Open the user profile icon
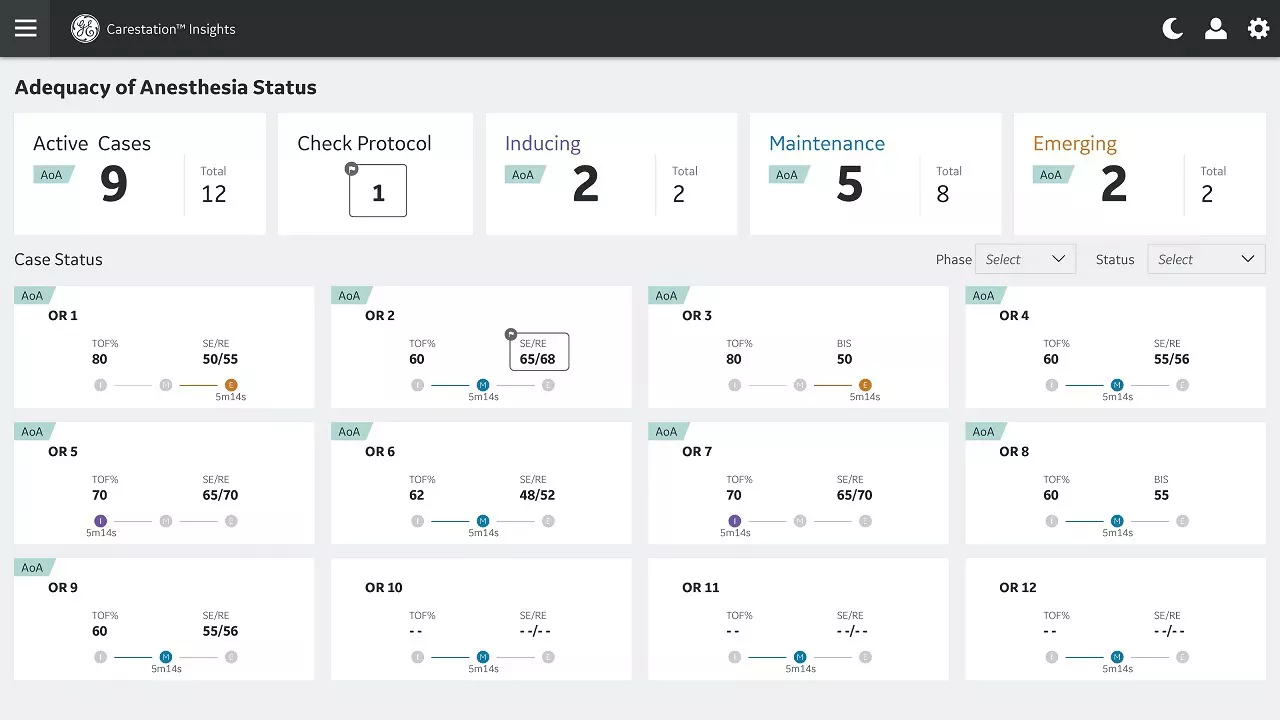Screen dimensions: 1280x720 tap(1216, 29)
